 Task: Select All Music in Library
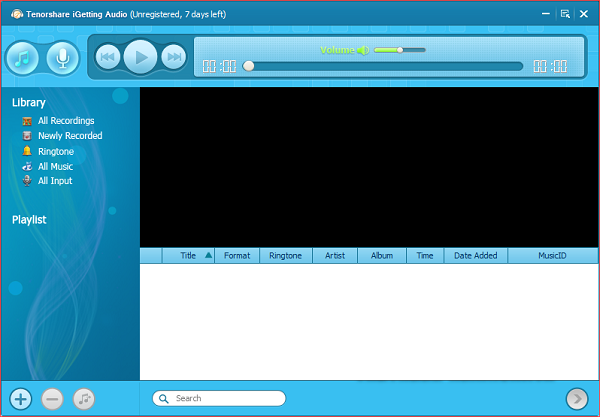(x=55, y=167)
